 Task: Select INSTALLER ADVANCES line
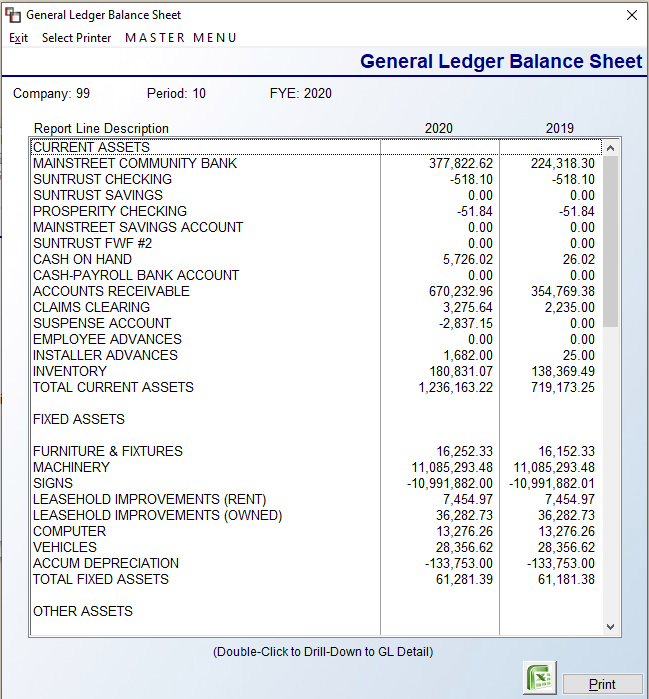tap(316, 355)
